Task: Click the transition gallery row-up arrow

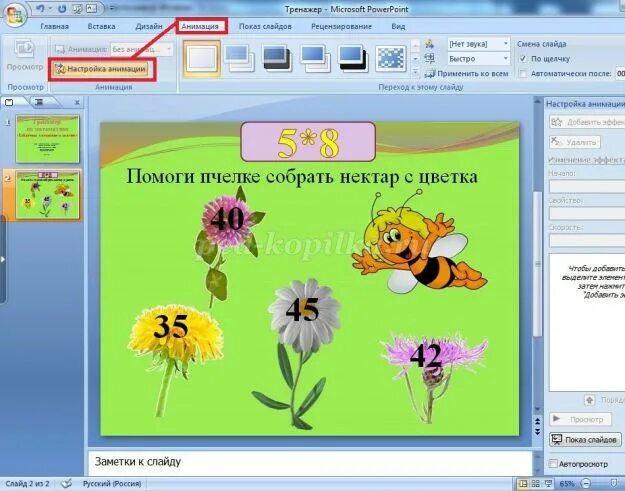Action: pos(415,45)
